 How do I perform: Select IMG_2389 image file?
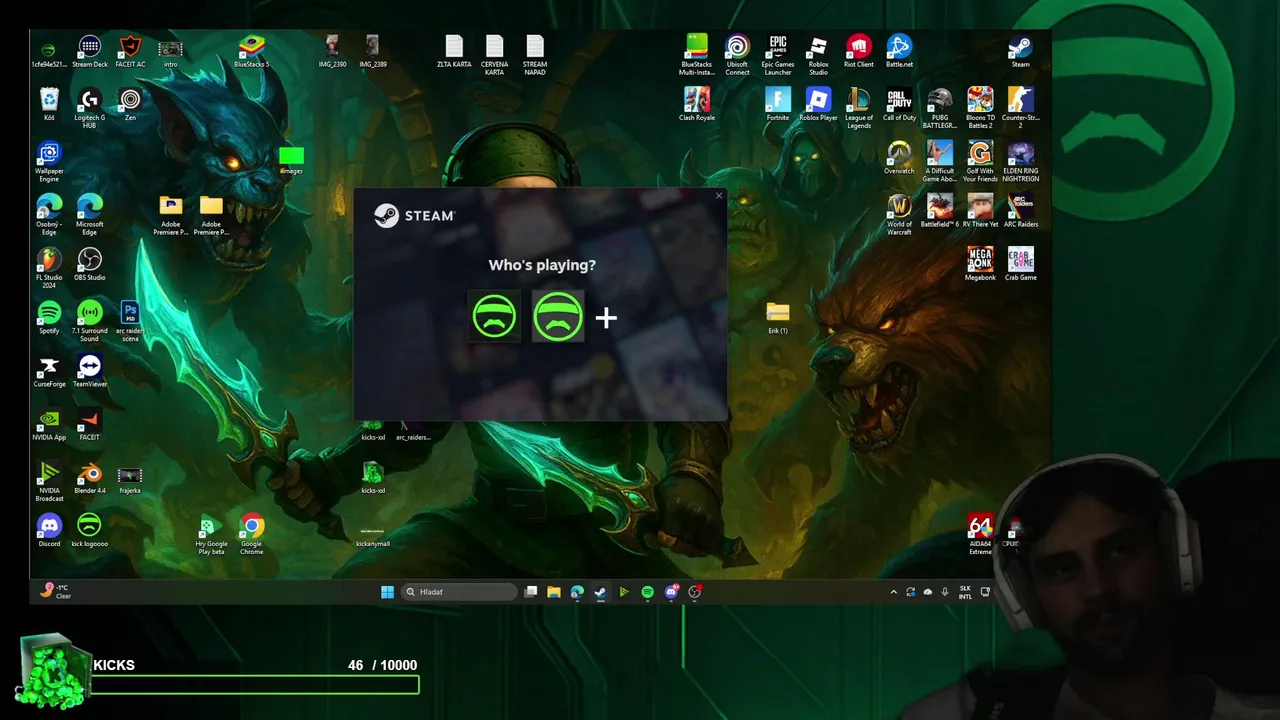click(x=373, y=52)
